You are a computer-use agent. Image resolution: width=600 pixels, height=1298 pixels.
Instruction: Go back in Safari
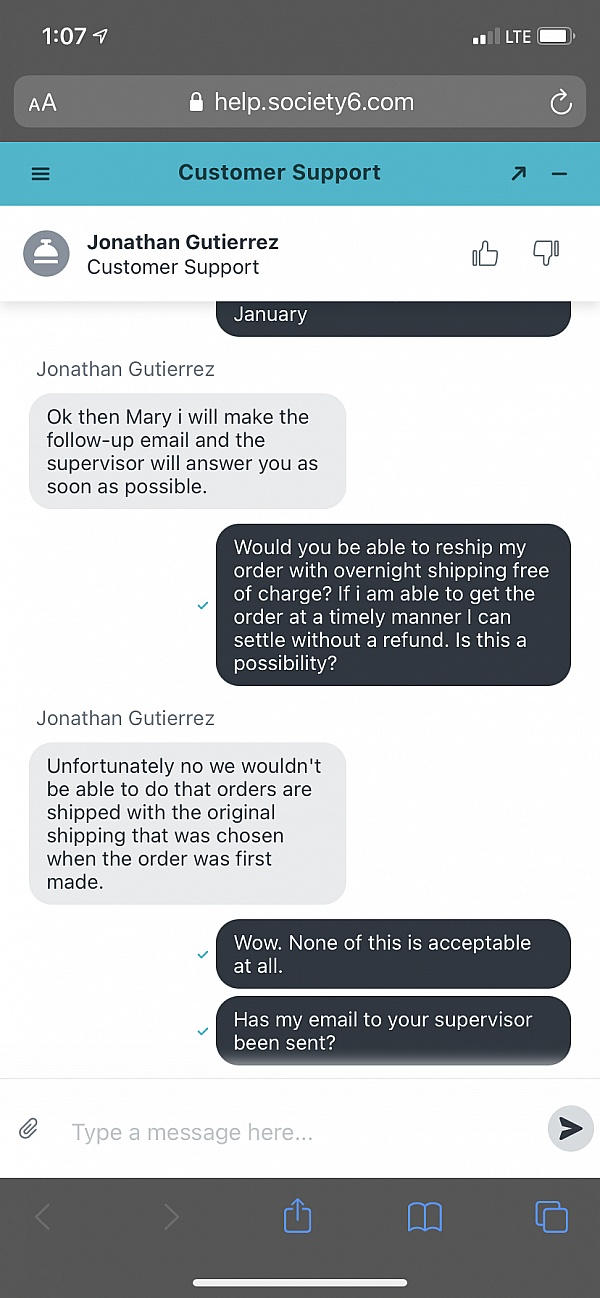point(42,1217)
